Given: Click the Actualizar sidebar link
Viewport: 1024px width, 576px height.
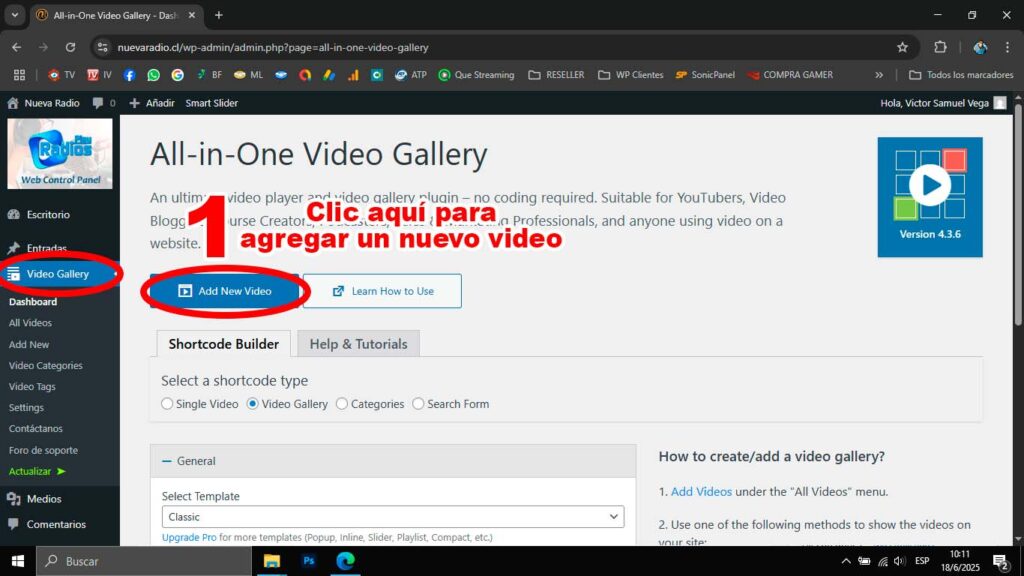Looking at the screenshot, I should coord(37,472).
